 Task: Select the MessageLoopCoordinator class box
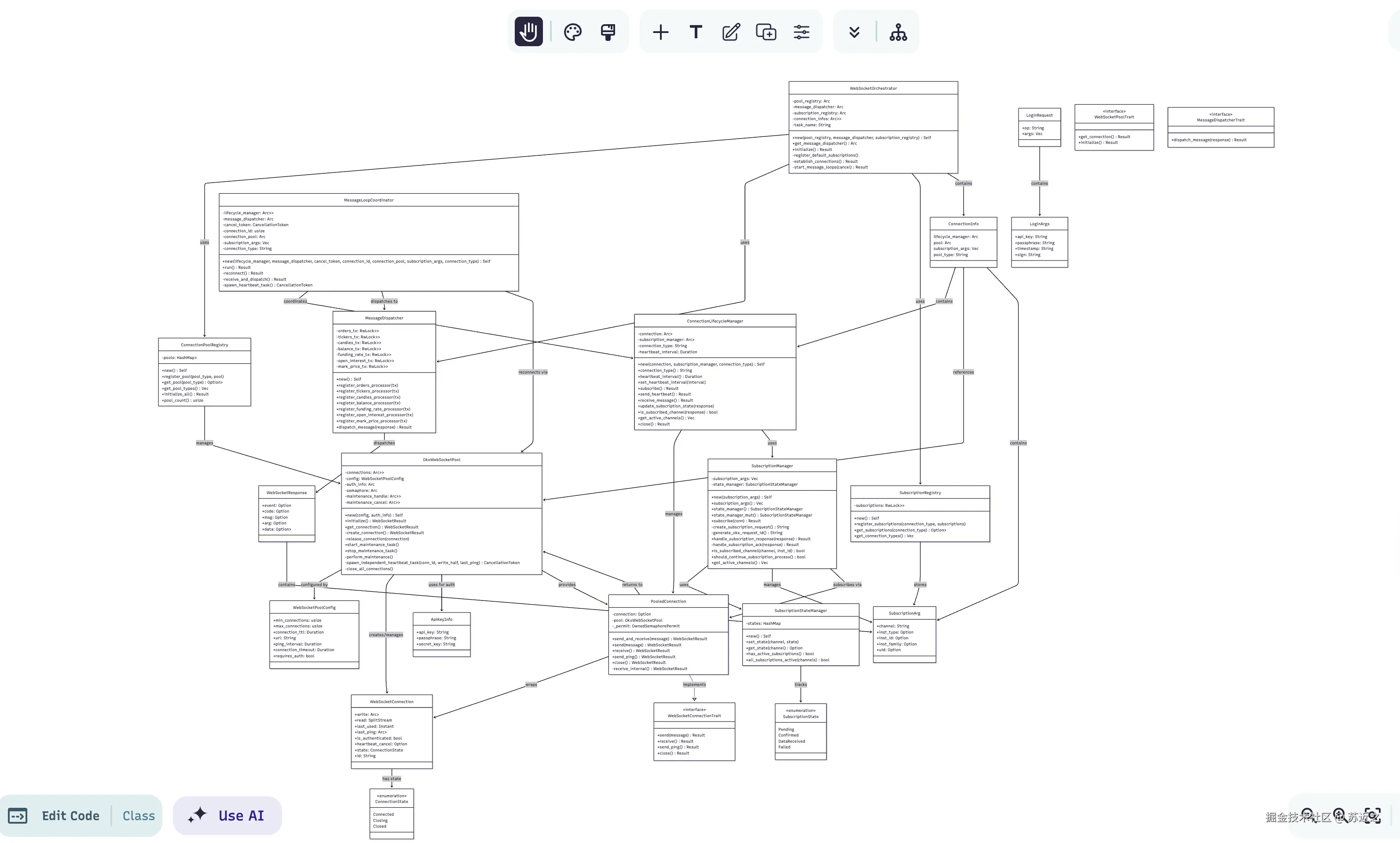[x=369, y=242]
